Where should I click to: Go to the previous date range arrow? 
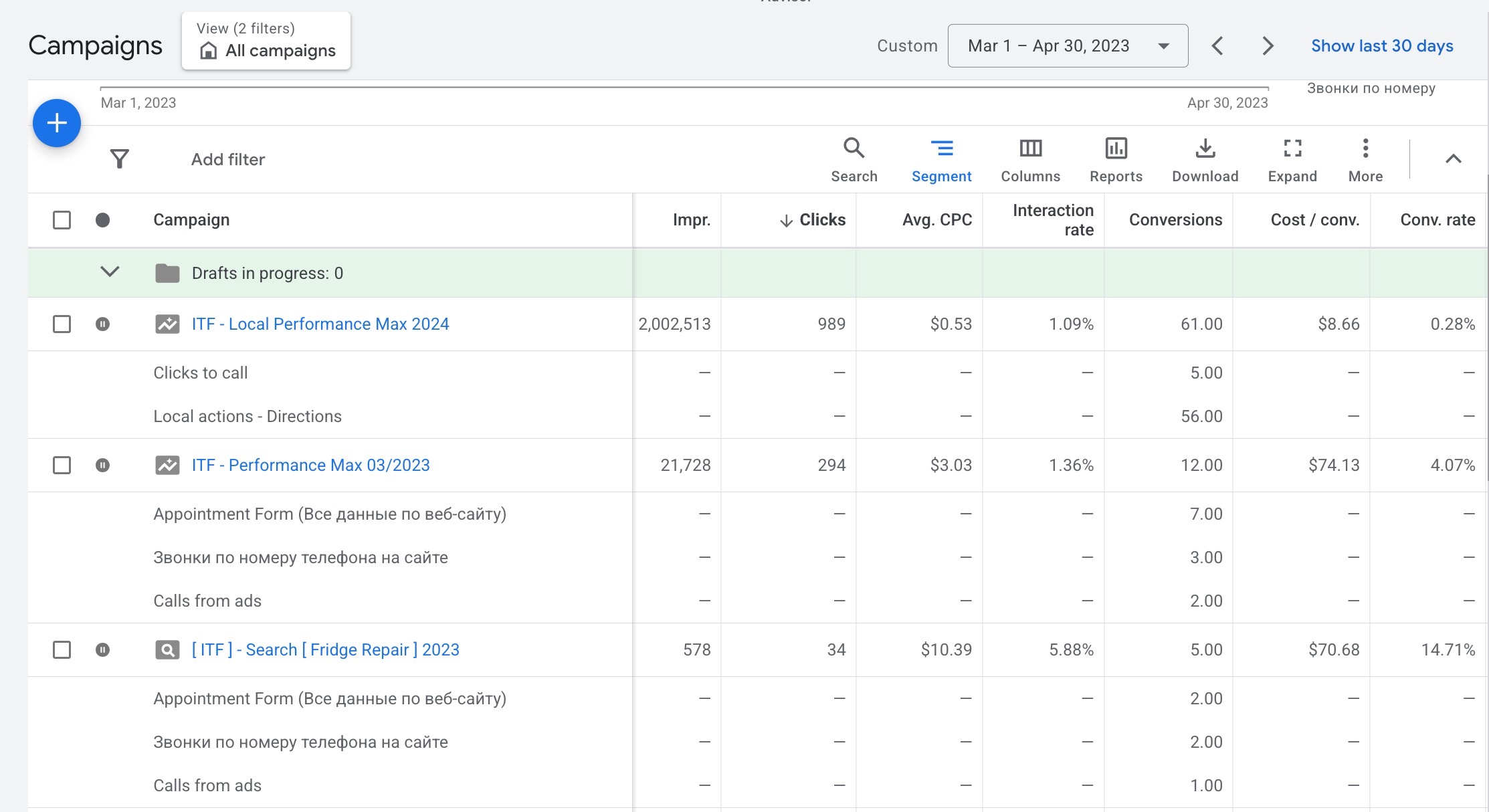pos(1217,46)
